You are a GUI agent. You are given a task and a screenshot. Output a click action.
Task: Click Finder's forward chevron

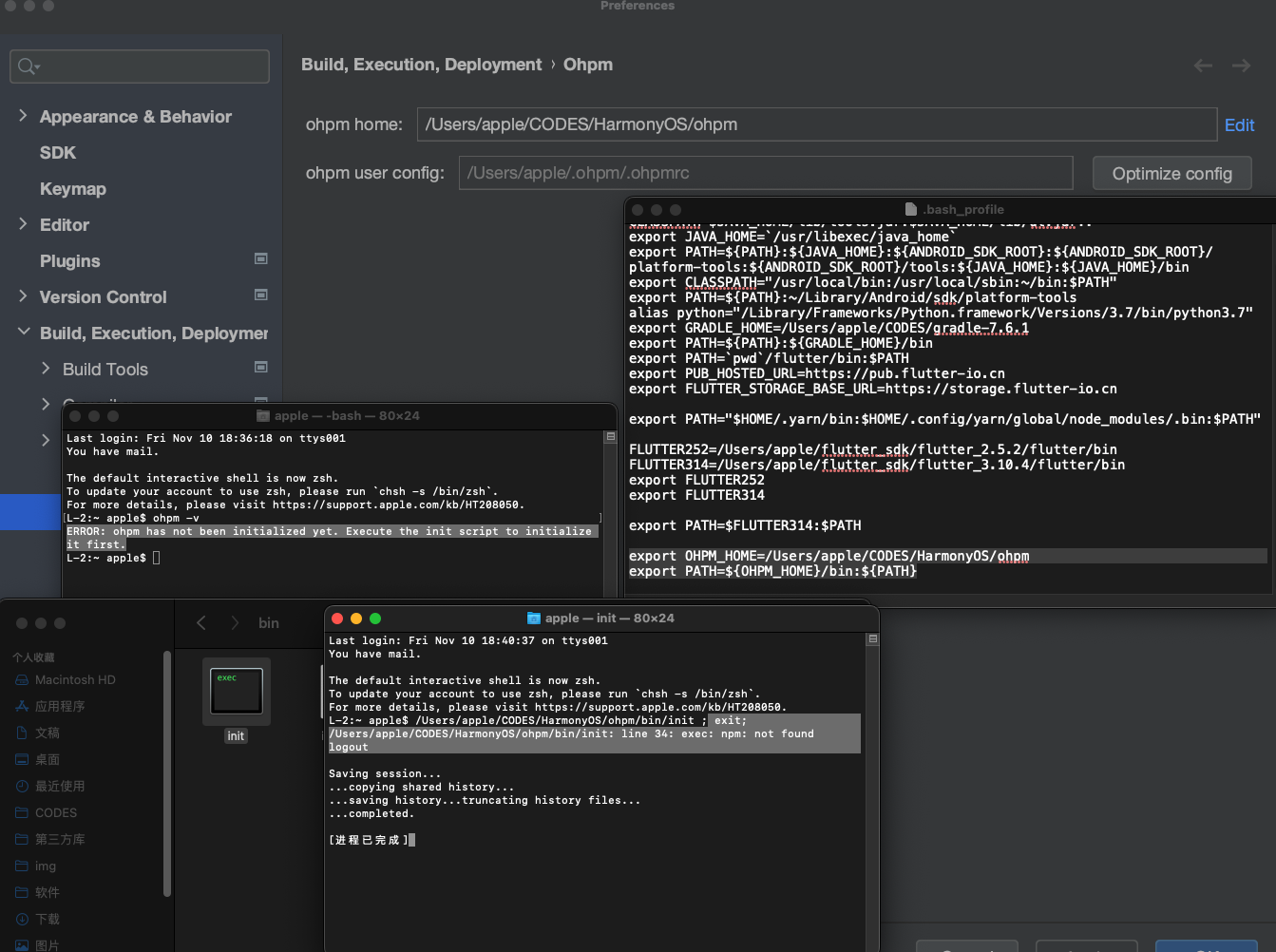(x=235, y=622)
